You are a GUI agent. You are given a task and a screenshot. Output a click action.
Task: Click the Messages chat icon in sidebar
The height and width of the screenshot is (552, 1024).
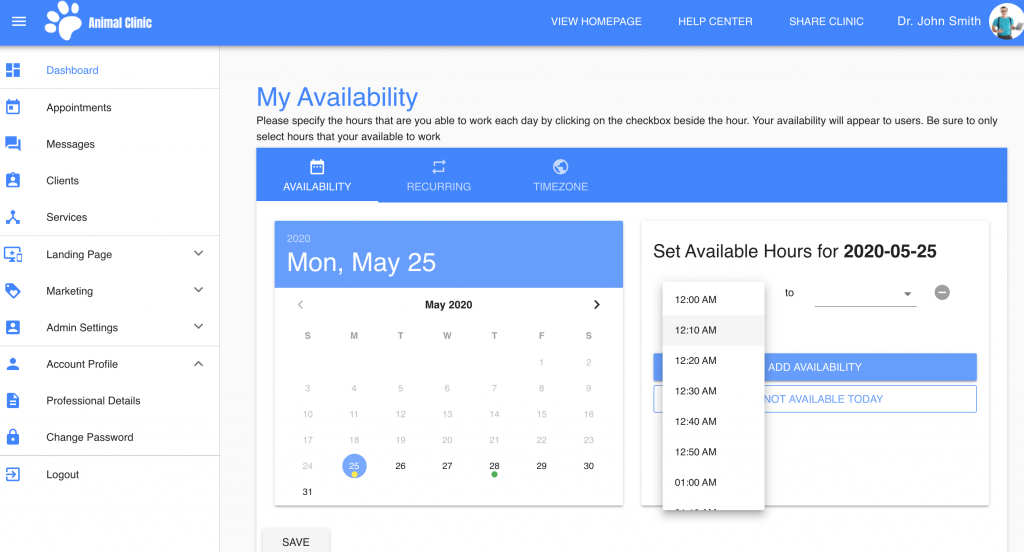(13, 144)
